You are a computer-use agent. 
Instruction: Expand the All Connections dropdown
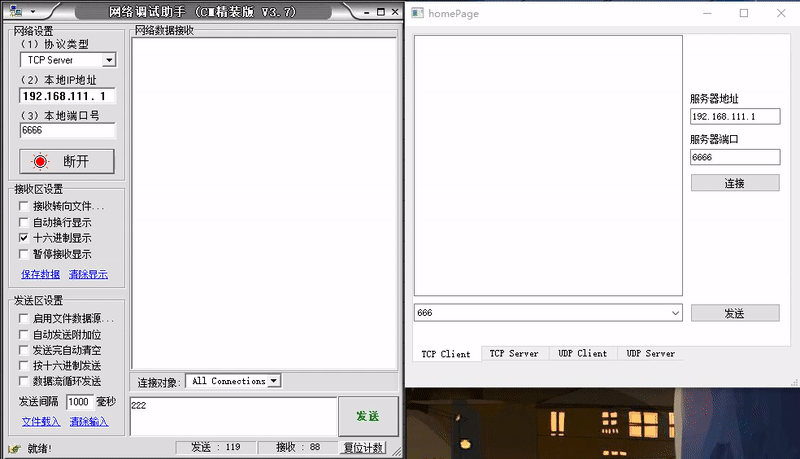[x=275, y=381]
